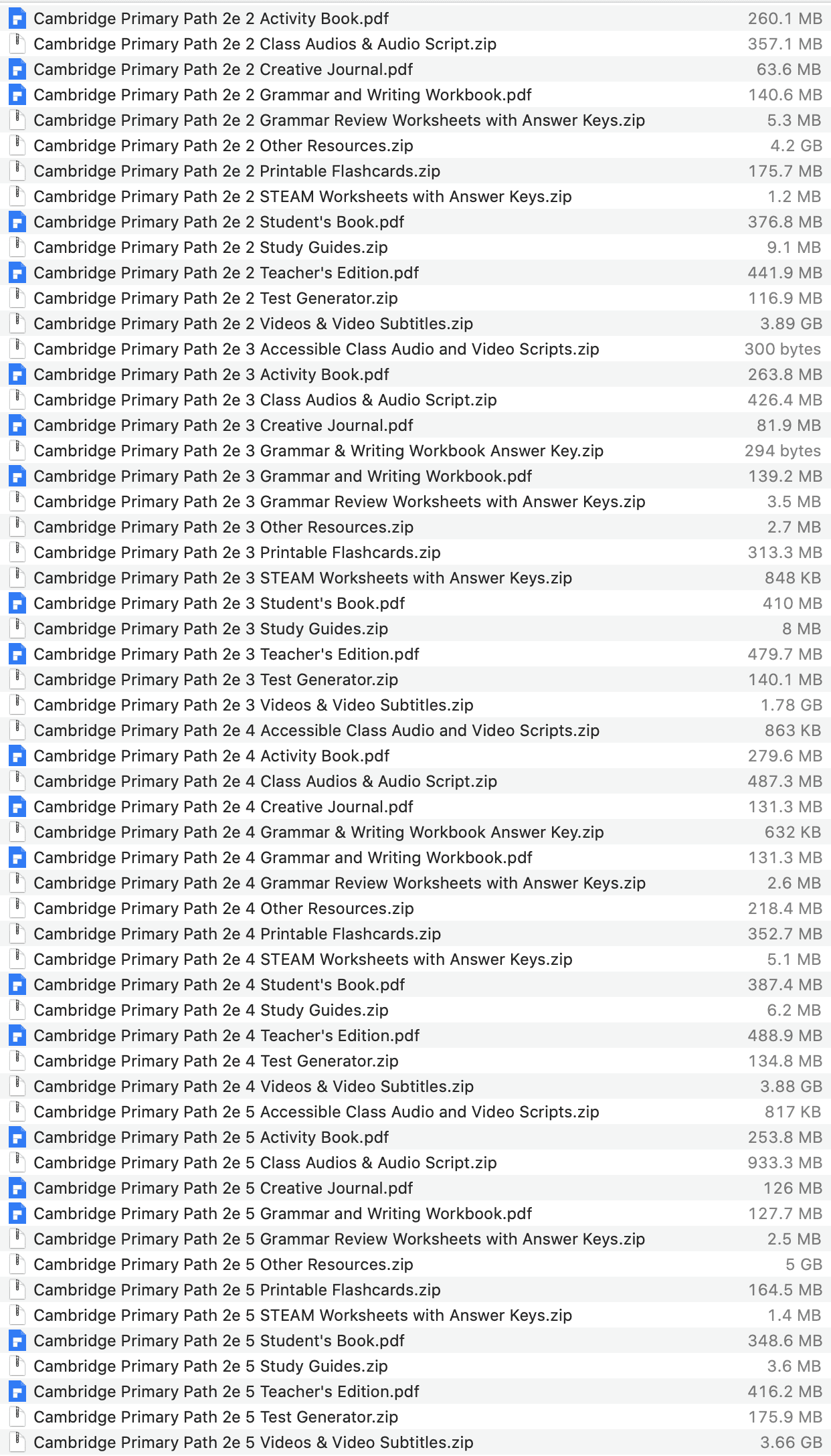Select file 2 Study Guides.zip

coord(415,248)
